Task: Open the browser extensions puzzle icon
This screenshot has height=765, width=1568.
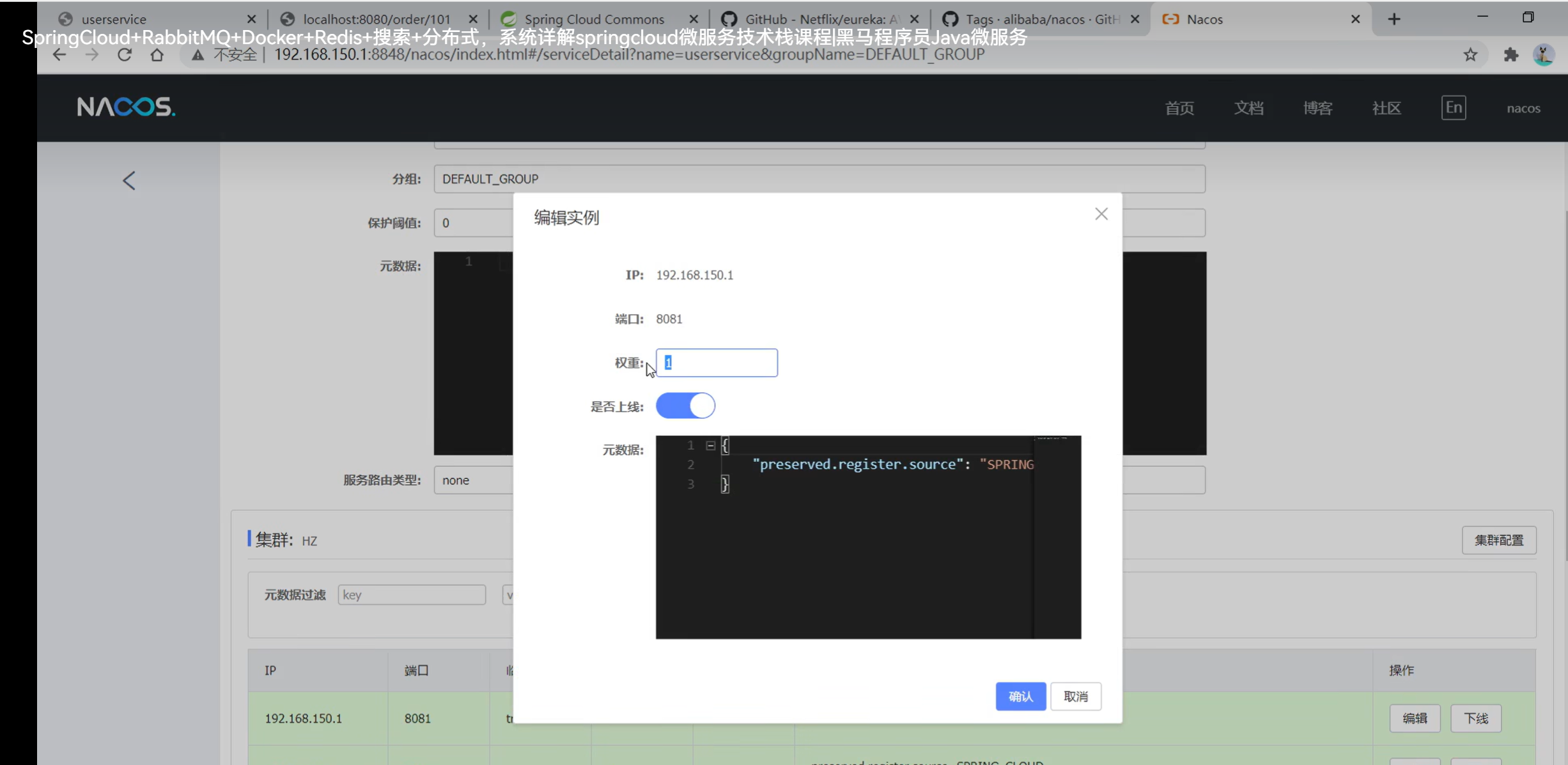Action: click(1510, 55)
